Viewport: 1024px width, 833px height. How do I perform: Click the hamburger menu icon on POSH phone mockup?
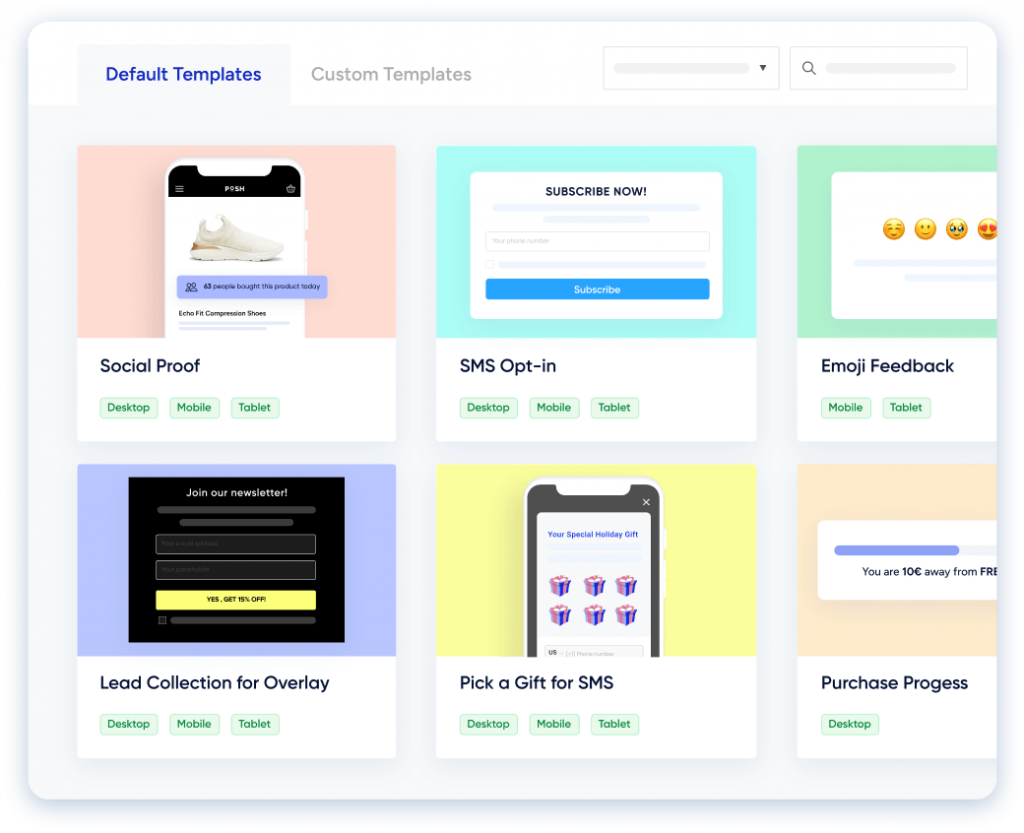click(179, 189)
